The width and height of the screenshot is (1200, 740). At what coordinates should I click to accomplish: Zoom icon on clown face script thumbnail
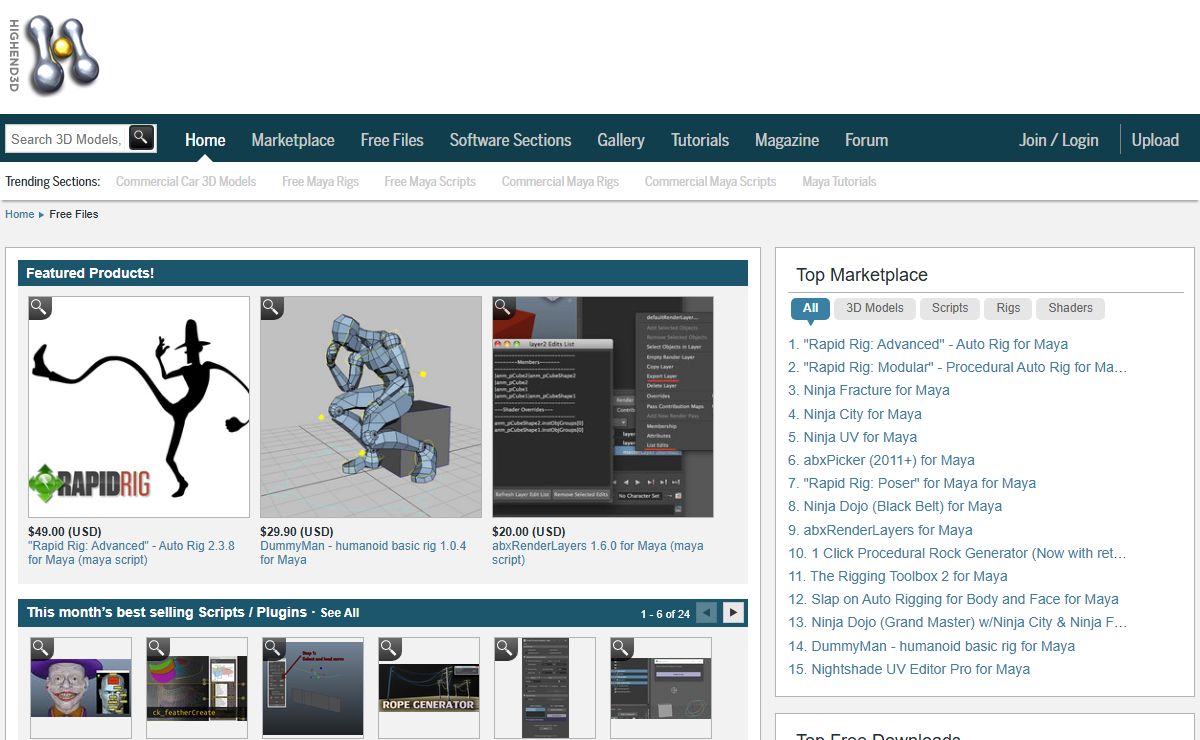click(x=42, y=649)
